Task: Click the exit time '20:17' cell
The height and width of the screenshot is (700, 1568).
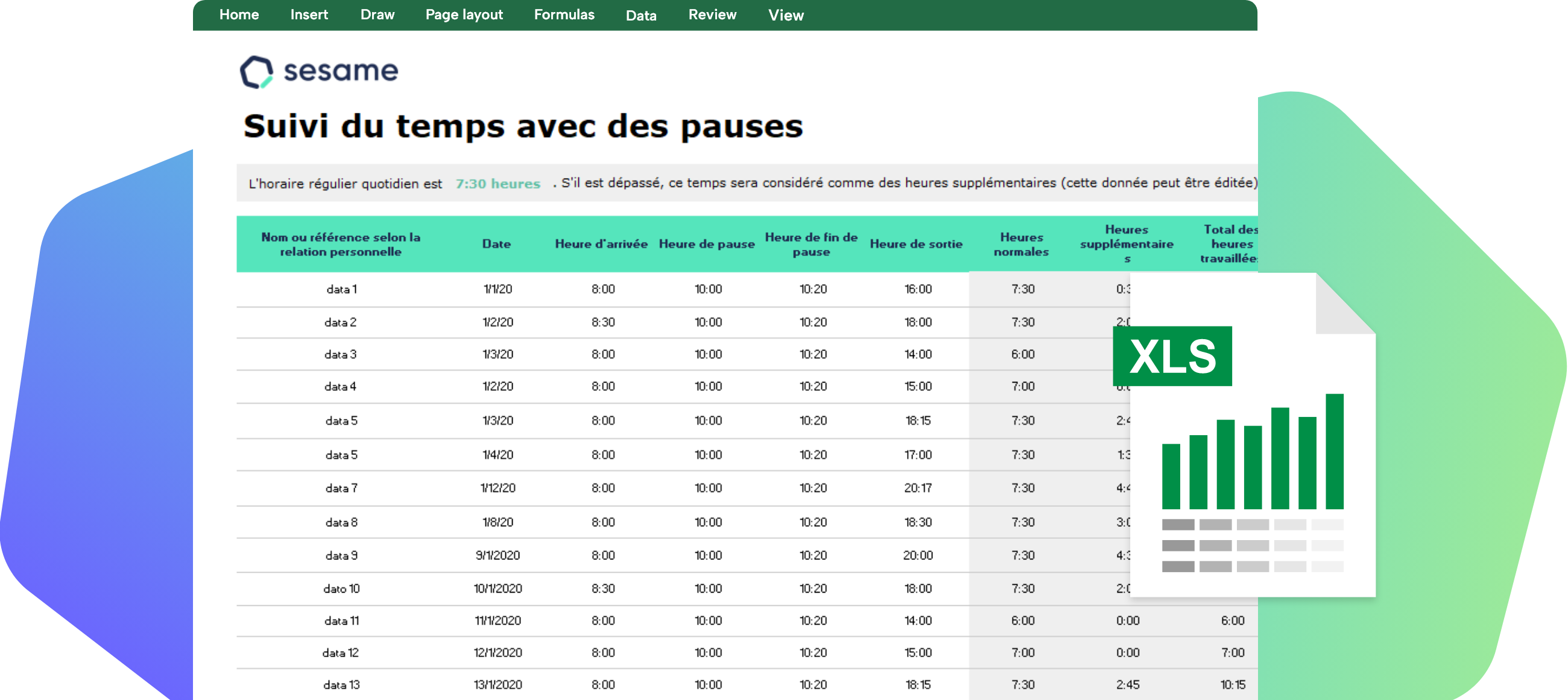Action: click(x=917, y=488)
